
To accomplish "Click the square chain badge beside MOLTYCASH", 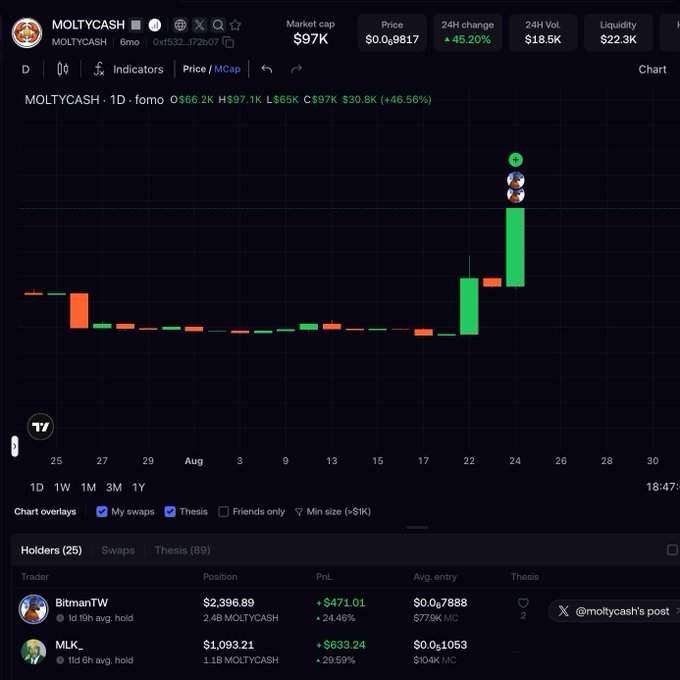I will click(x=136, y=25).
